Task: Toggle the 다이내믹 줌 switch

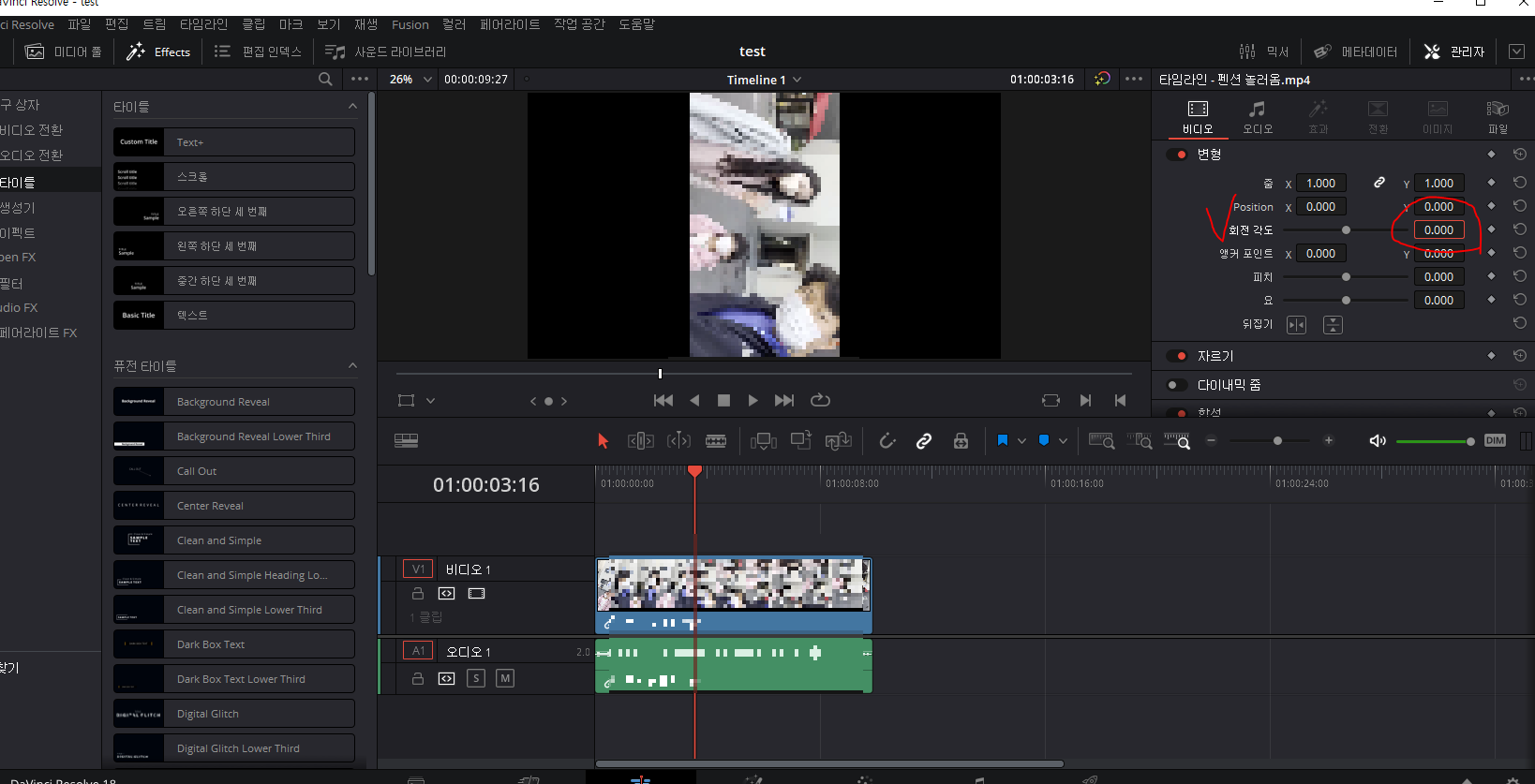Action: click(x=1176, y=385)
